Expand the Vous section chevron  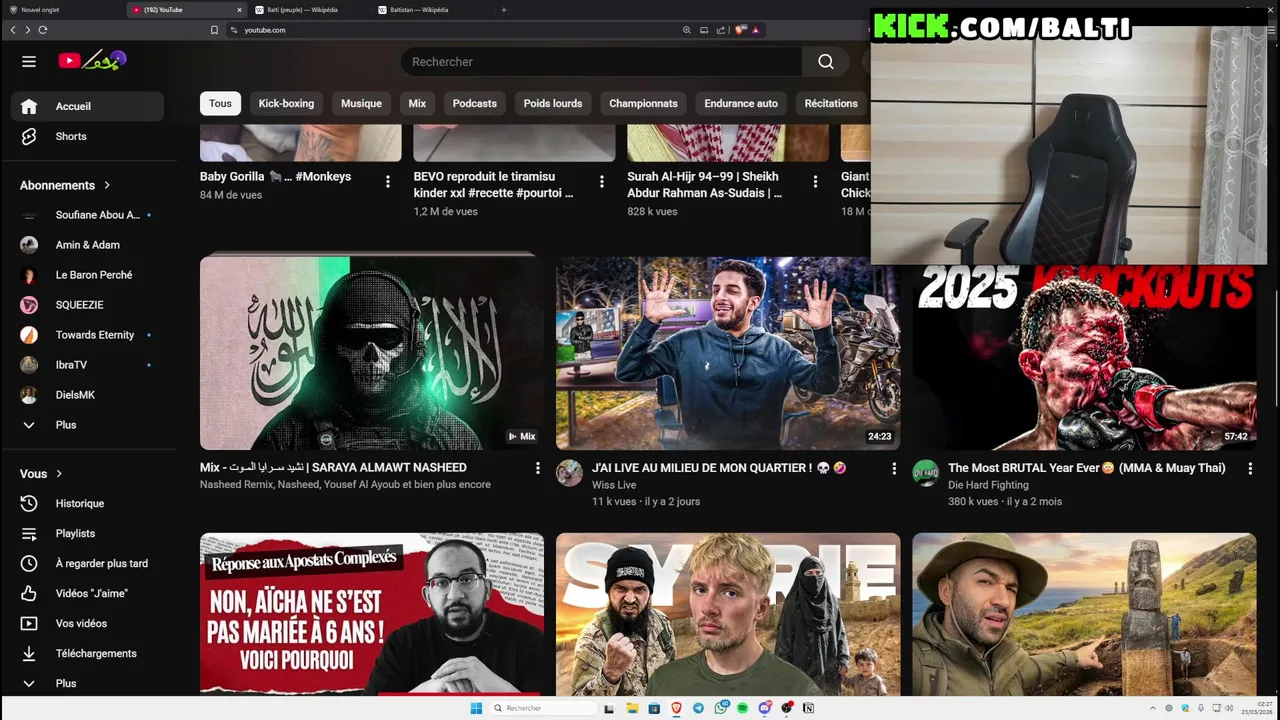point(59,474)
